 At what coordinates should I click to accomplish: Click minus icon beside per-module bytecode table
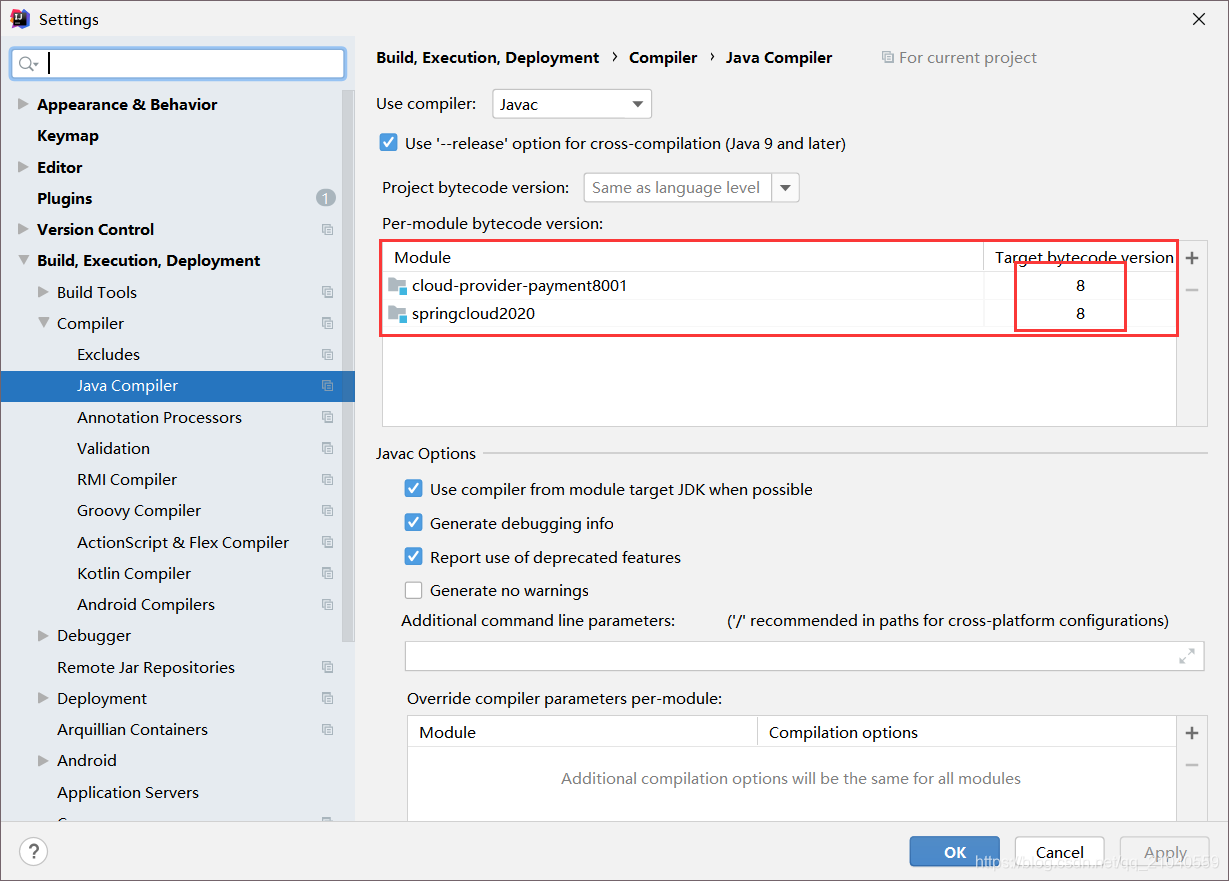point(1191,290)
